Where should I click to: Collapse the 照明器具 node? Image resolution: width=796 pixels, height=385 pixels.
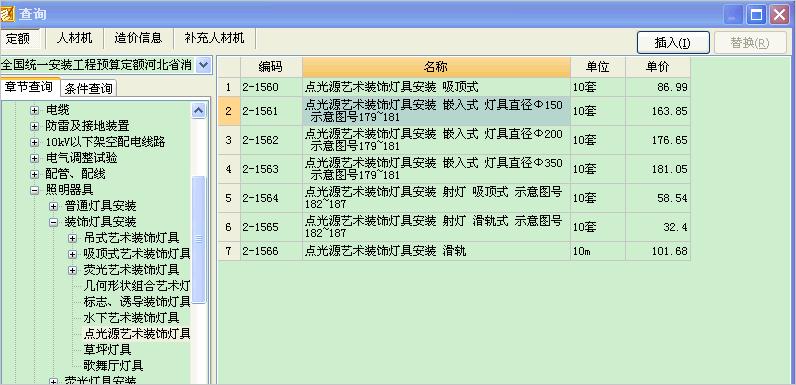[x=34, y=191]
